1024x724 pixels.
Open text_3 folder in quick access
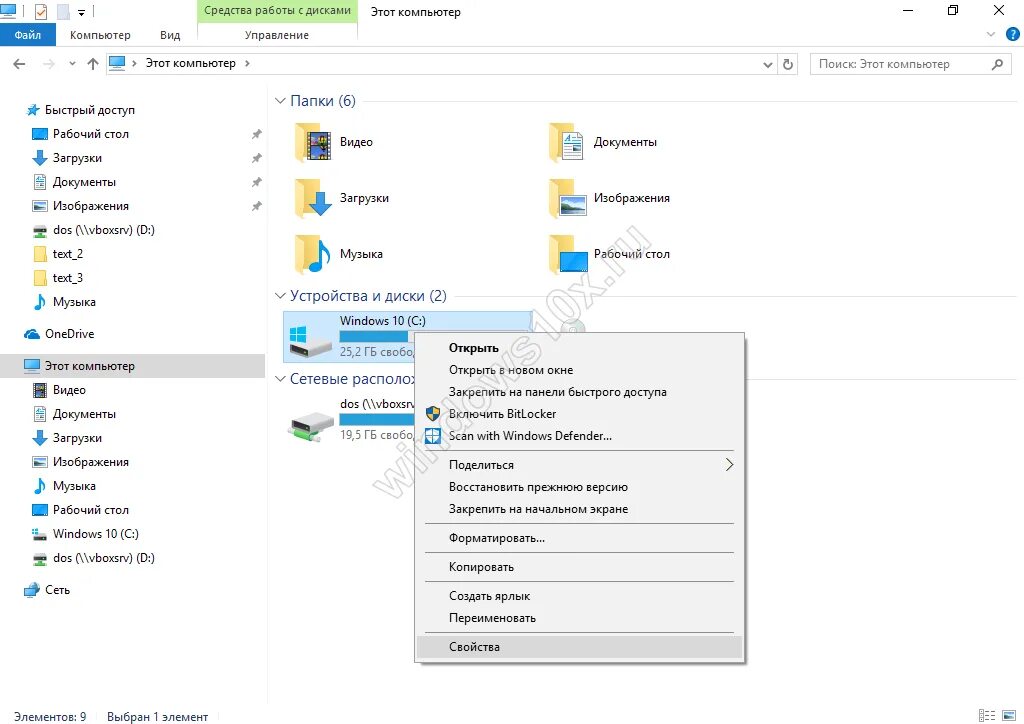[x=68, y=278]
